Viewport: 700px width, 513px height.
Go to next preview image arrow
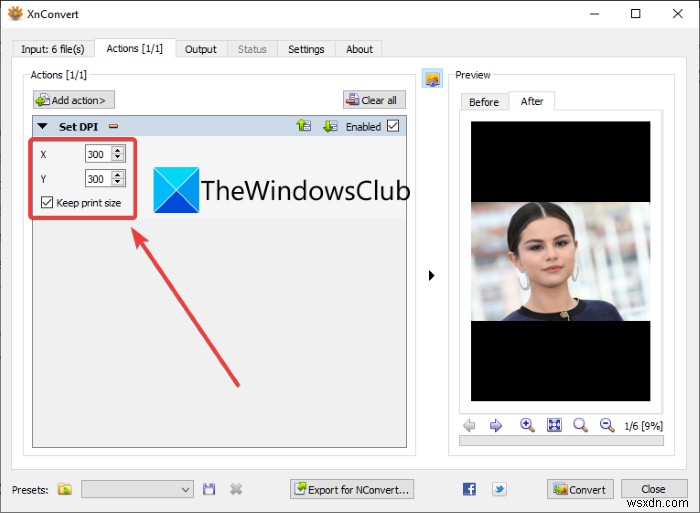(x=496, y=425)
